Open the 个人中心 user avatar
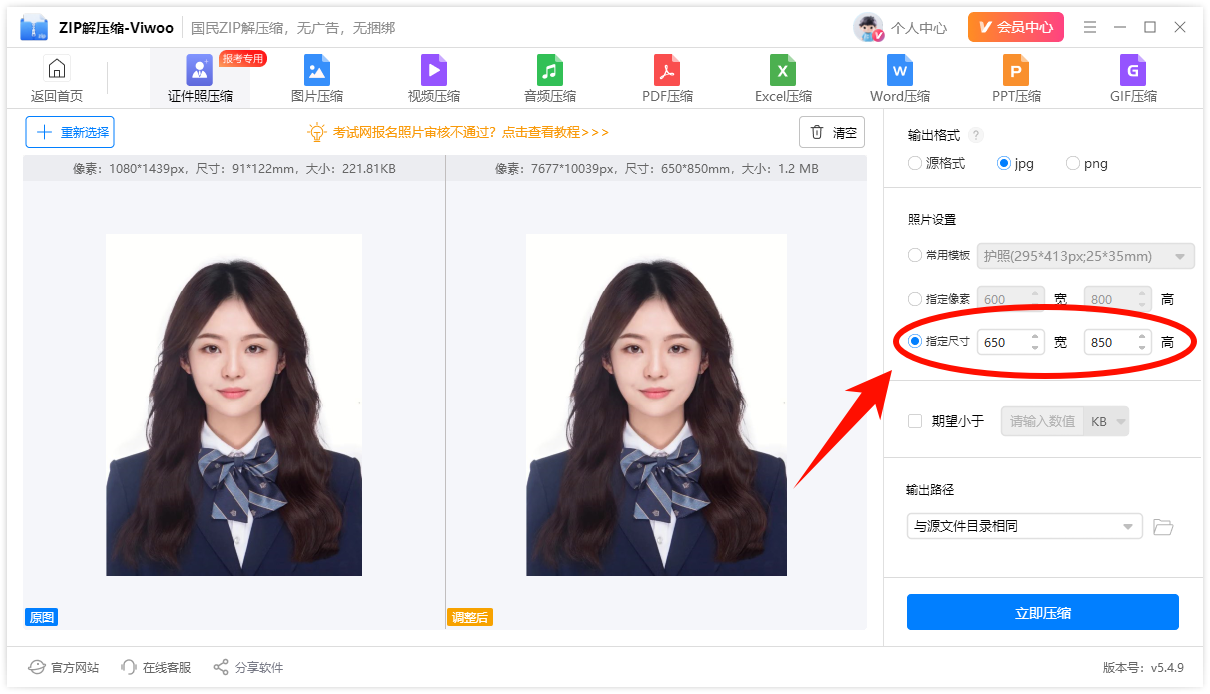This screenshot has height=694, width=1210. 868,28
